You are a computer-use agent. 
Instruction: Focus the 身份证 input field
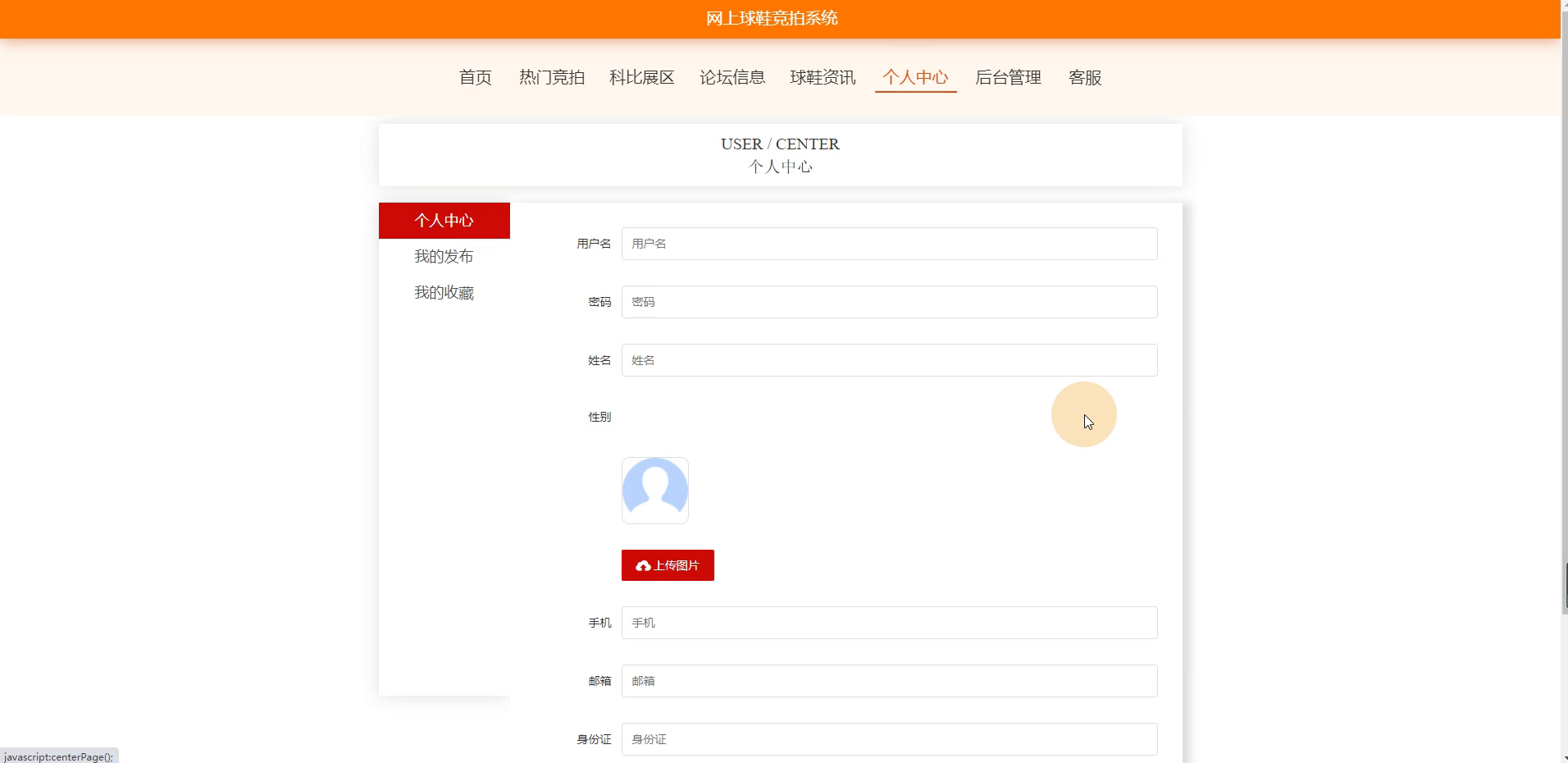point(889,739)
